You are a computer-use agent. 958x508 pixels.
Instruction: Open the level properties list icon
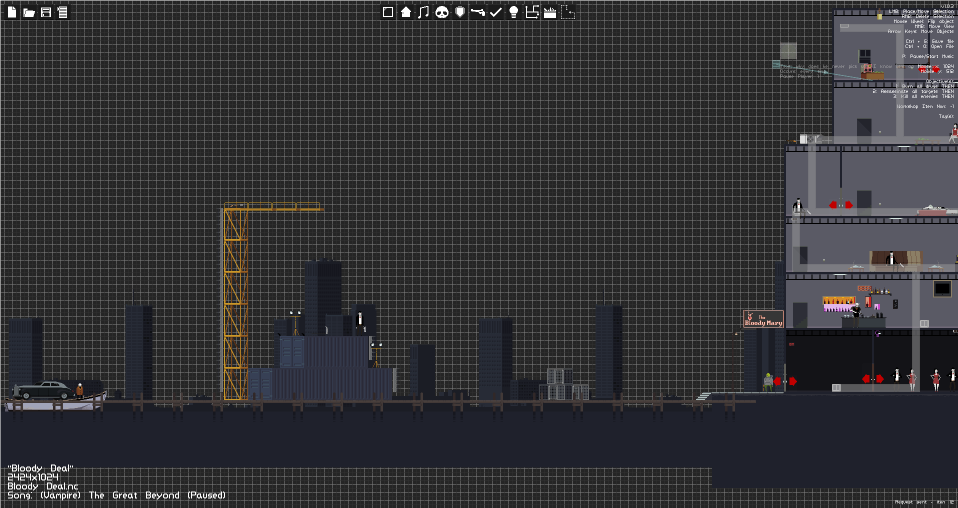pyautogui.click(x=62, y=12)
